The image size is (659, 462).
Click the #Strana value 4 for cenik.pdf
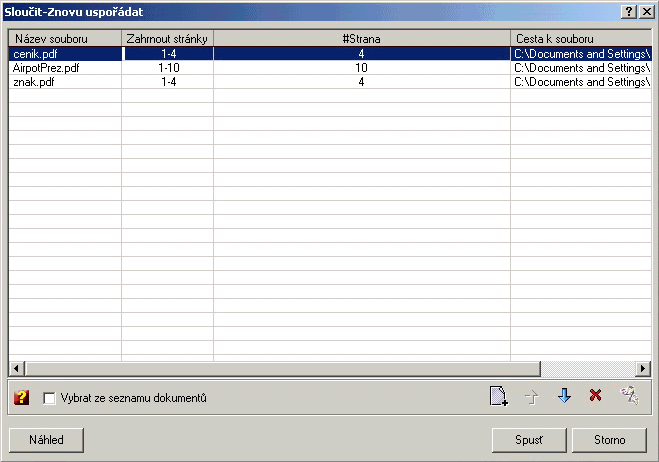(x=362, y=54)
